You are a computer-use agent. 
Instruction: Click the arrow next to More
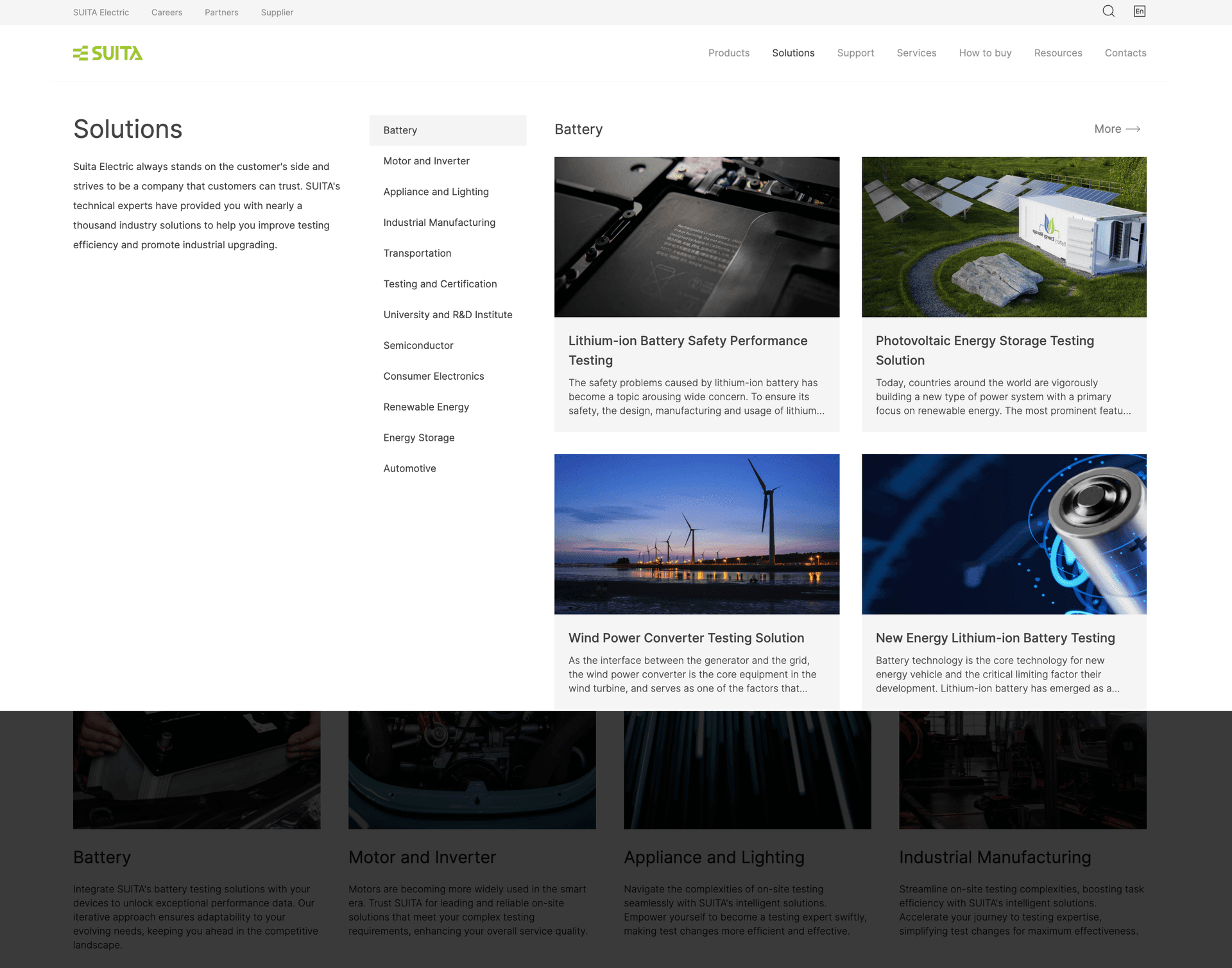(x=1133, y=129)
